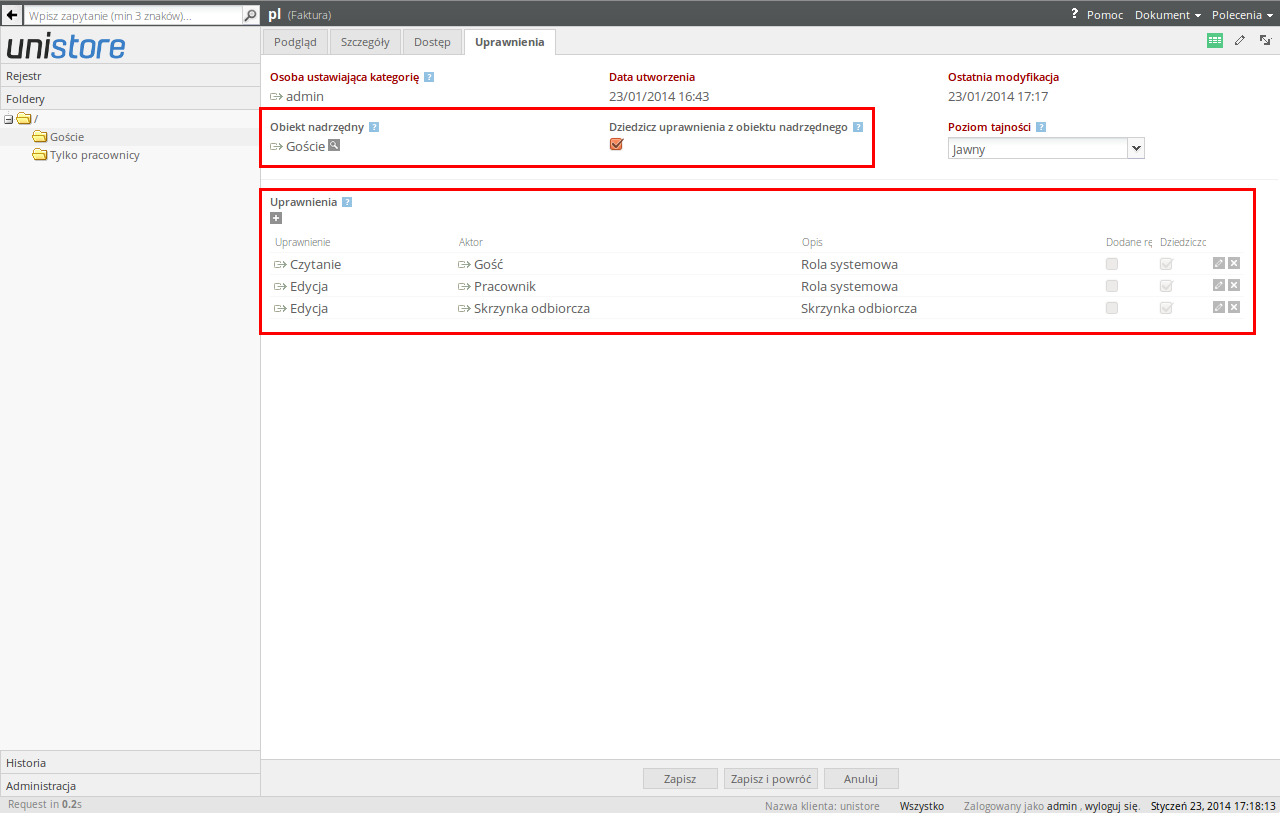Toggle Dziedzicz uprawnienia z obiektu nadrzędnego checkbox
The height and width of the screenshot is (813, 1280).
(x=616, y=144)
